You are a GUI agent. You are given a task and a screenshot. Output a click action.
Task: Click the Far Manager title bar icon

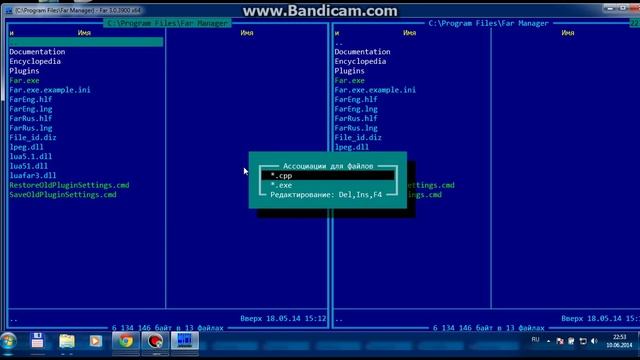click(x=9, y=11)
